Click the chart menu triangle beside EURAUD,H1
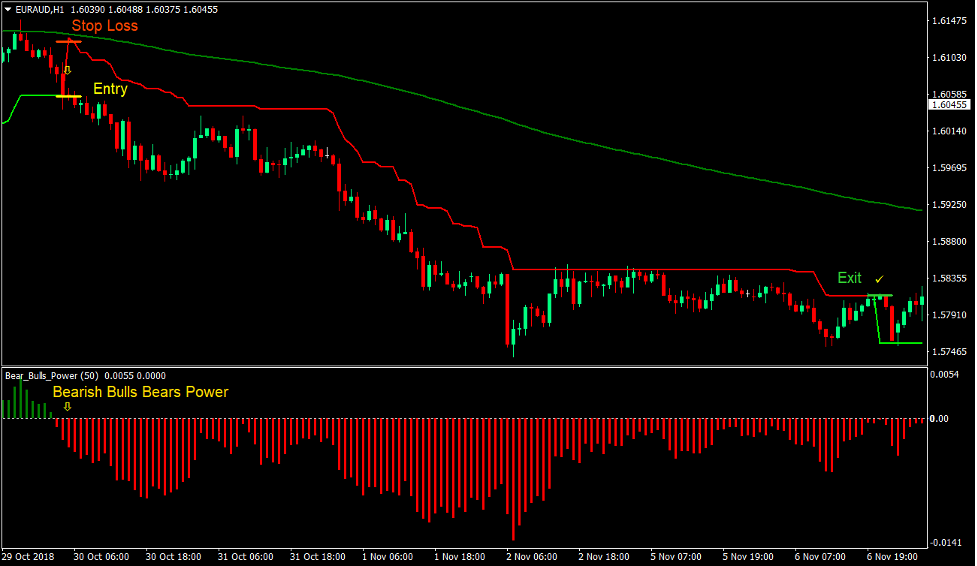Viewport: 977px width, 566px height. (8, 9)
